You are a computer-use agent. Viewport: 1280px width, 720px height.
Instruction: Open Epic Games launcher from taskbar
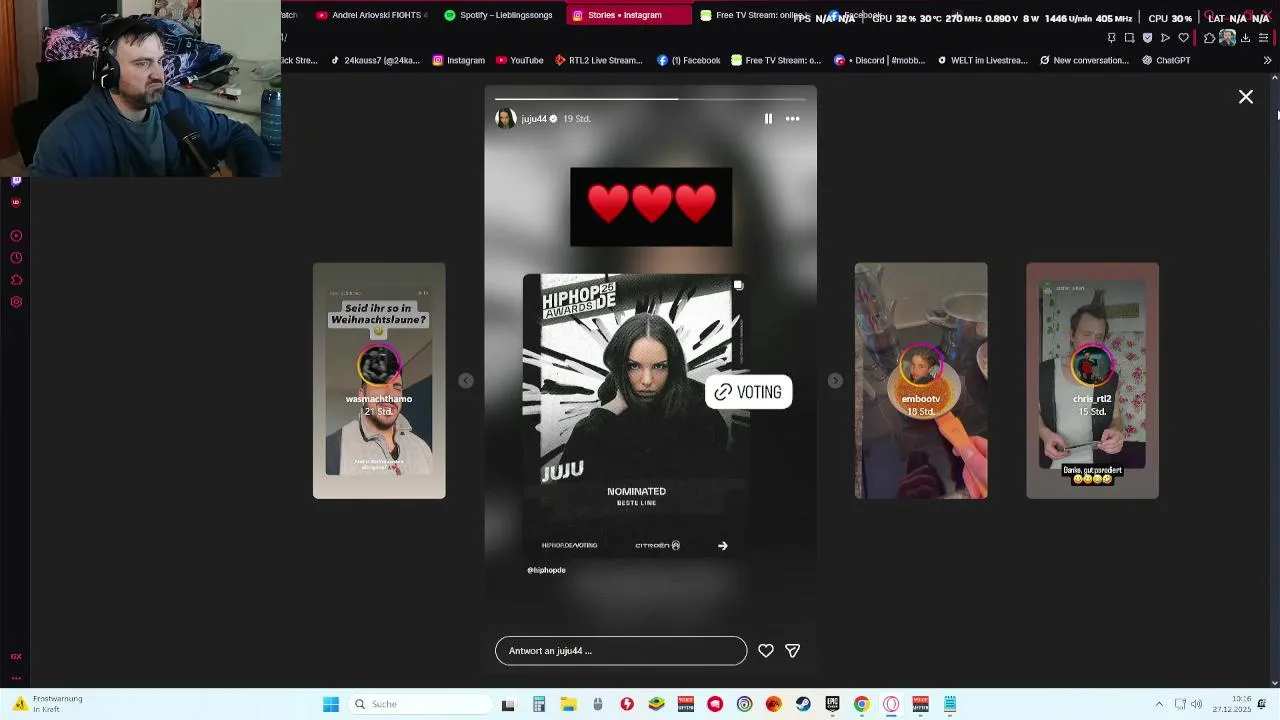pos(832,704)
